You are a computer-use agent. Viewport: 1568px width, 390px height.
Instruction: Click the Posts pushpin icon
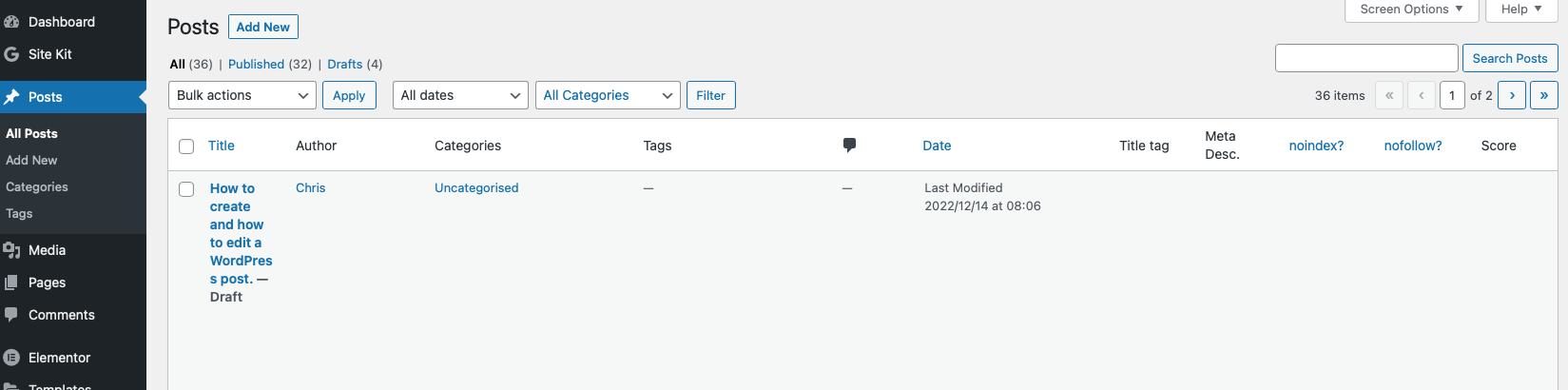(11, 97)
